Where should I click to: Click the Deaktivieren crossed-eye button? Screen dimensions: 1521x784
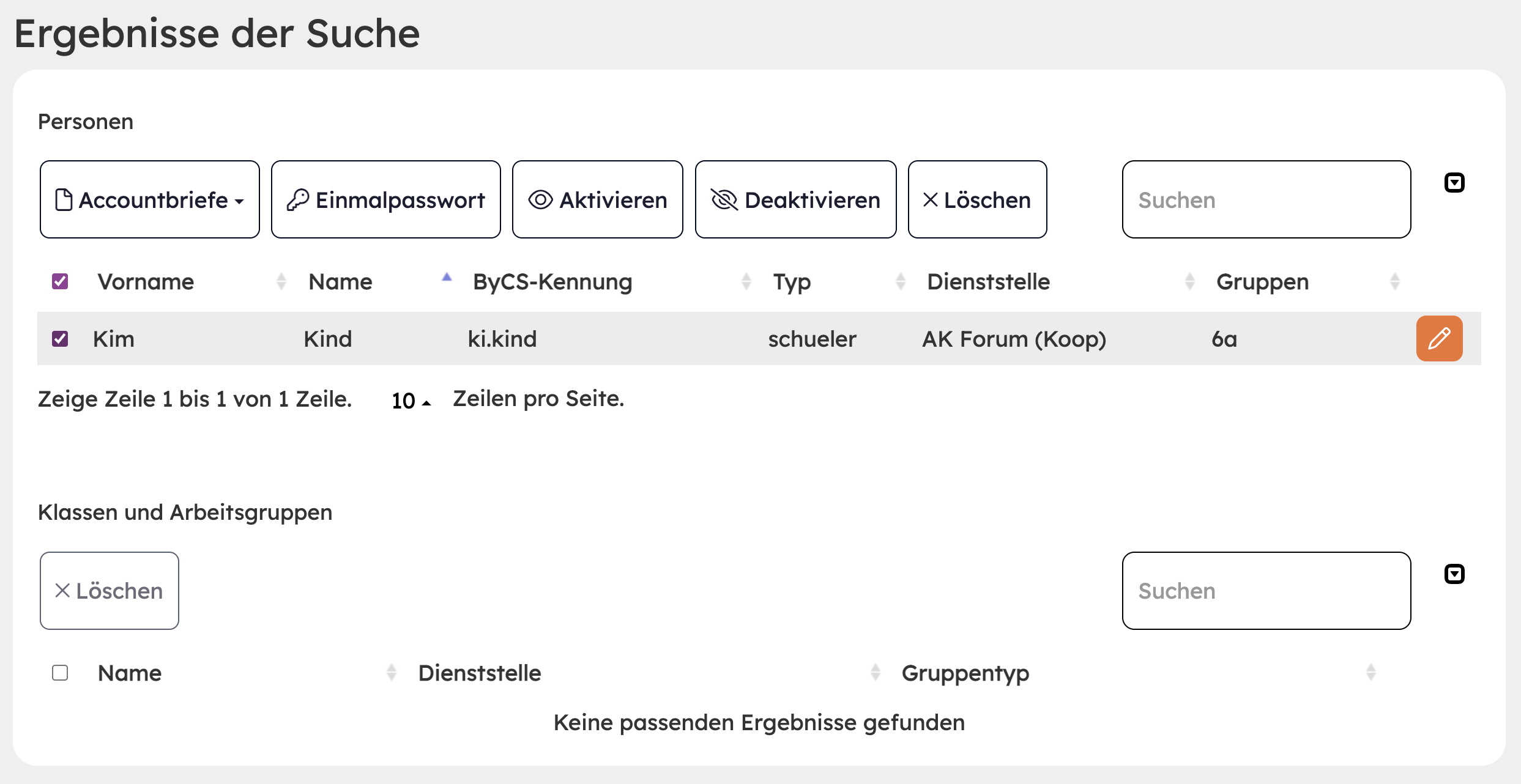[796, 199]
